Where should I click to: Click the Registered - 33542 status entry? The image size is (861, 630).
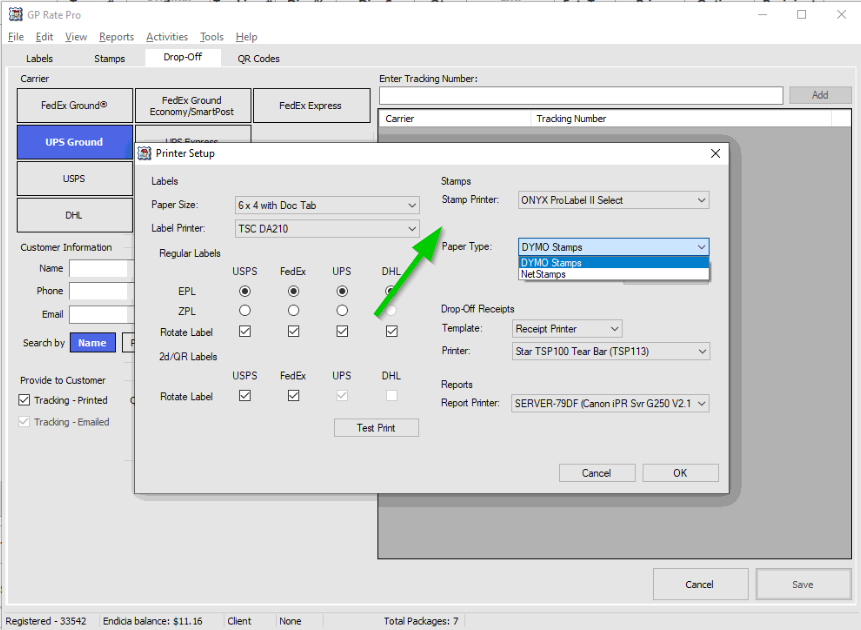pos(46,621)
